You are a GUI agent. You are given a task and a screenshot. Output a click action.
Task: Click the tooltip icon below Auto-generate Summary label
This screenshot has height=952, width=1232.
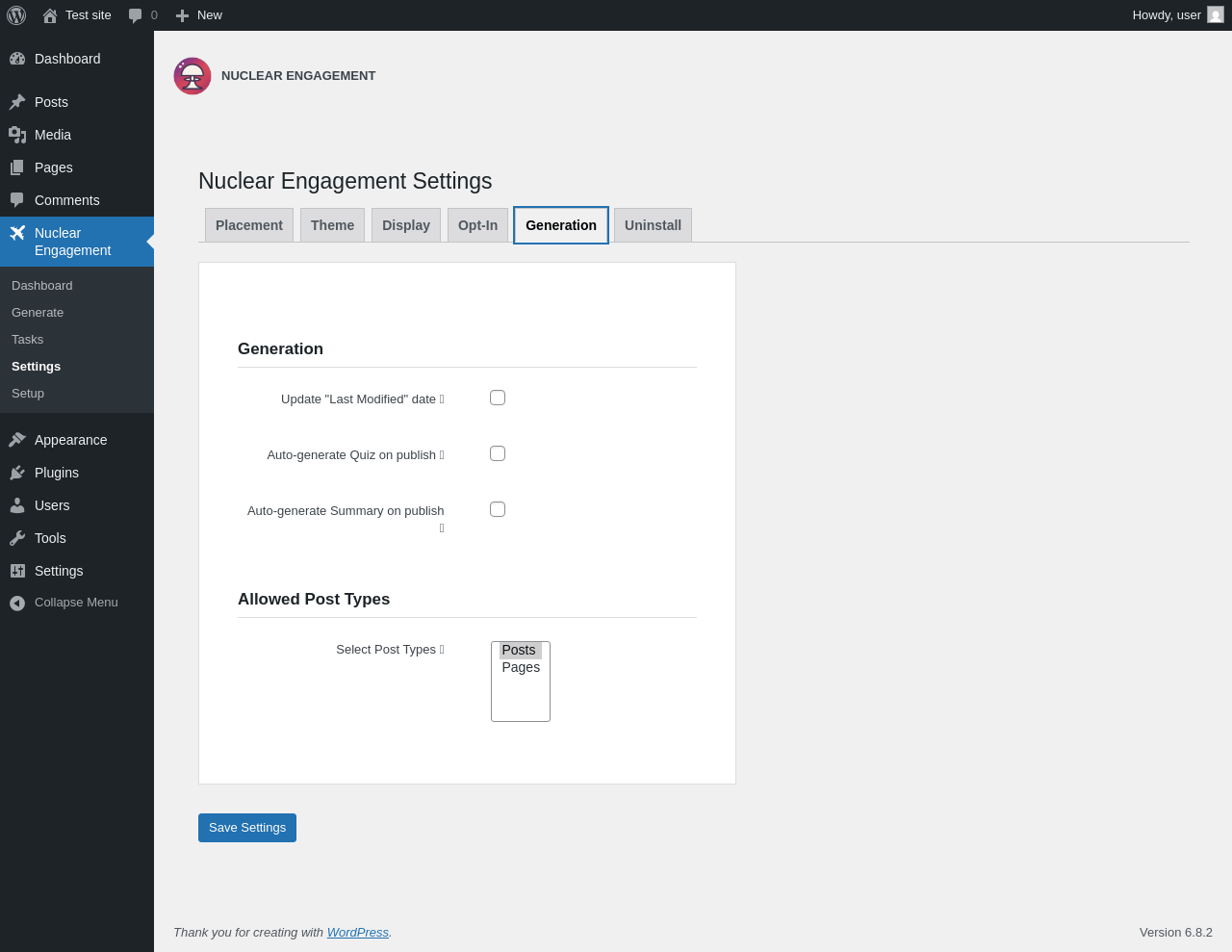pos(442,528)
